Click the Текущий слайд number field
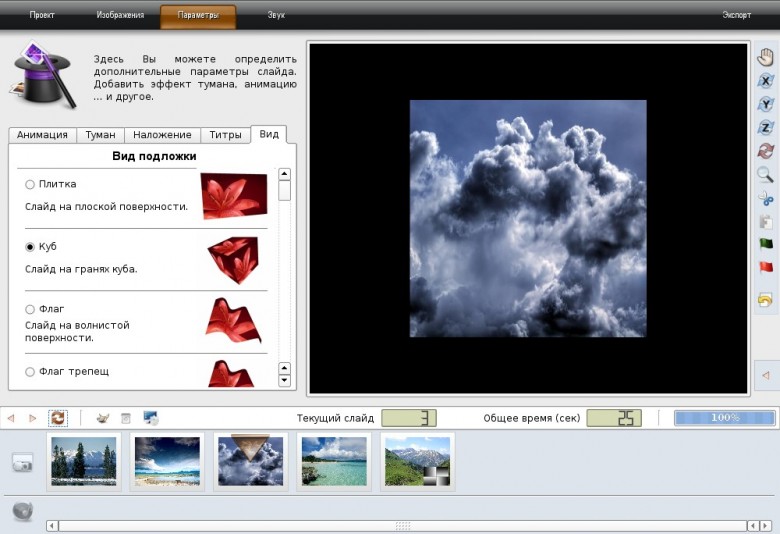This screenshot has width=780, height=534. 409,418
